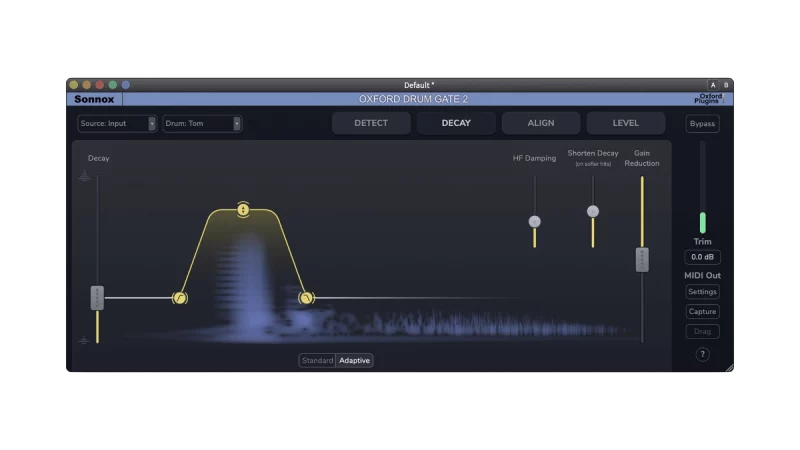Click the release curve node on the envelope
Image resolution: width=800 pixels, height=450 pixels.
tap(306, 298)
